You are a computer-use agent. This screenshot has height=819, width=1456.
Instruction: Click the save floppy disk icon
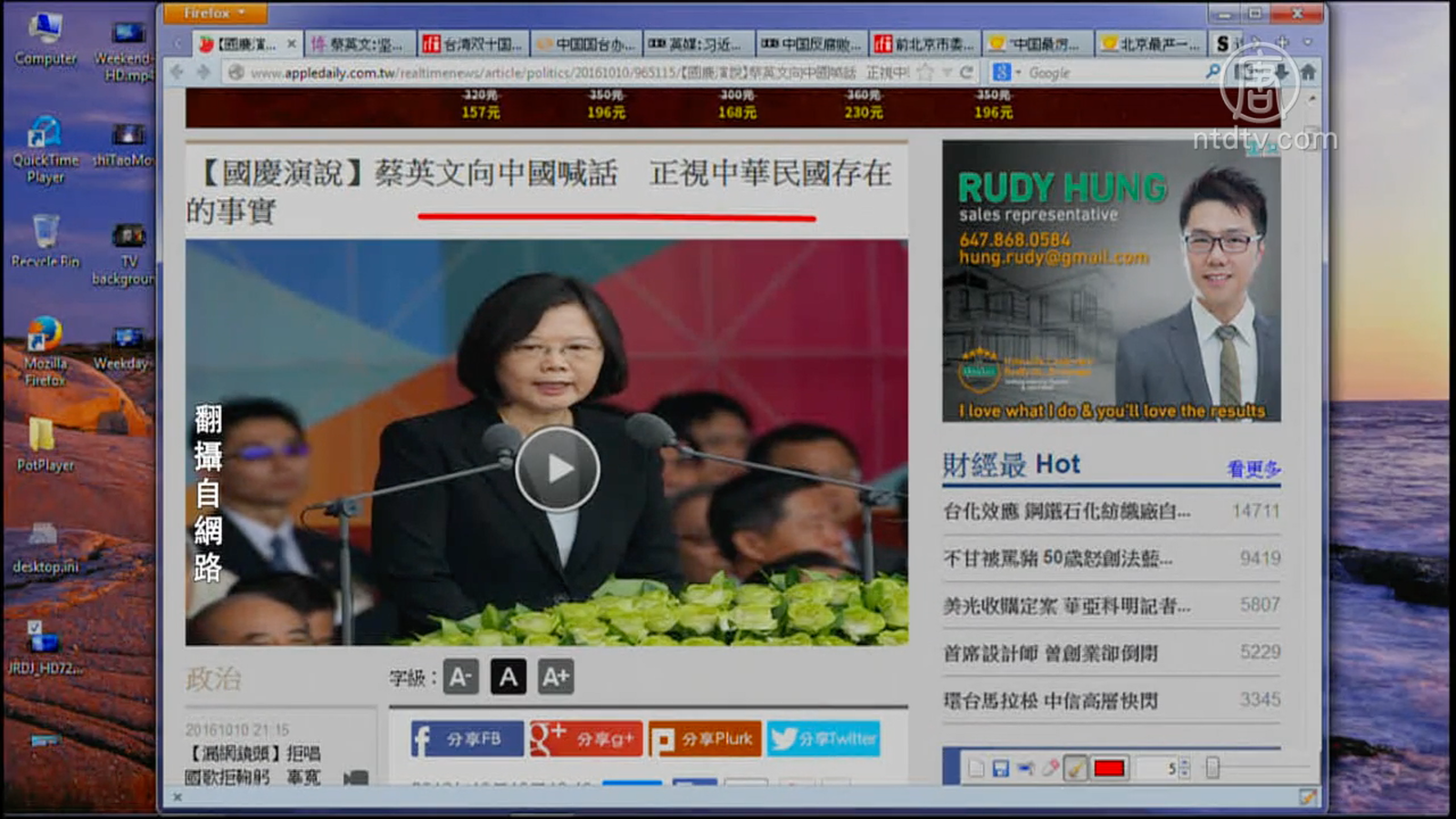pos(1000,768)
